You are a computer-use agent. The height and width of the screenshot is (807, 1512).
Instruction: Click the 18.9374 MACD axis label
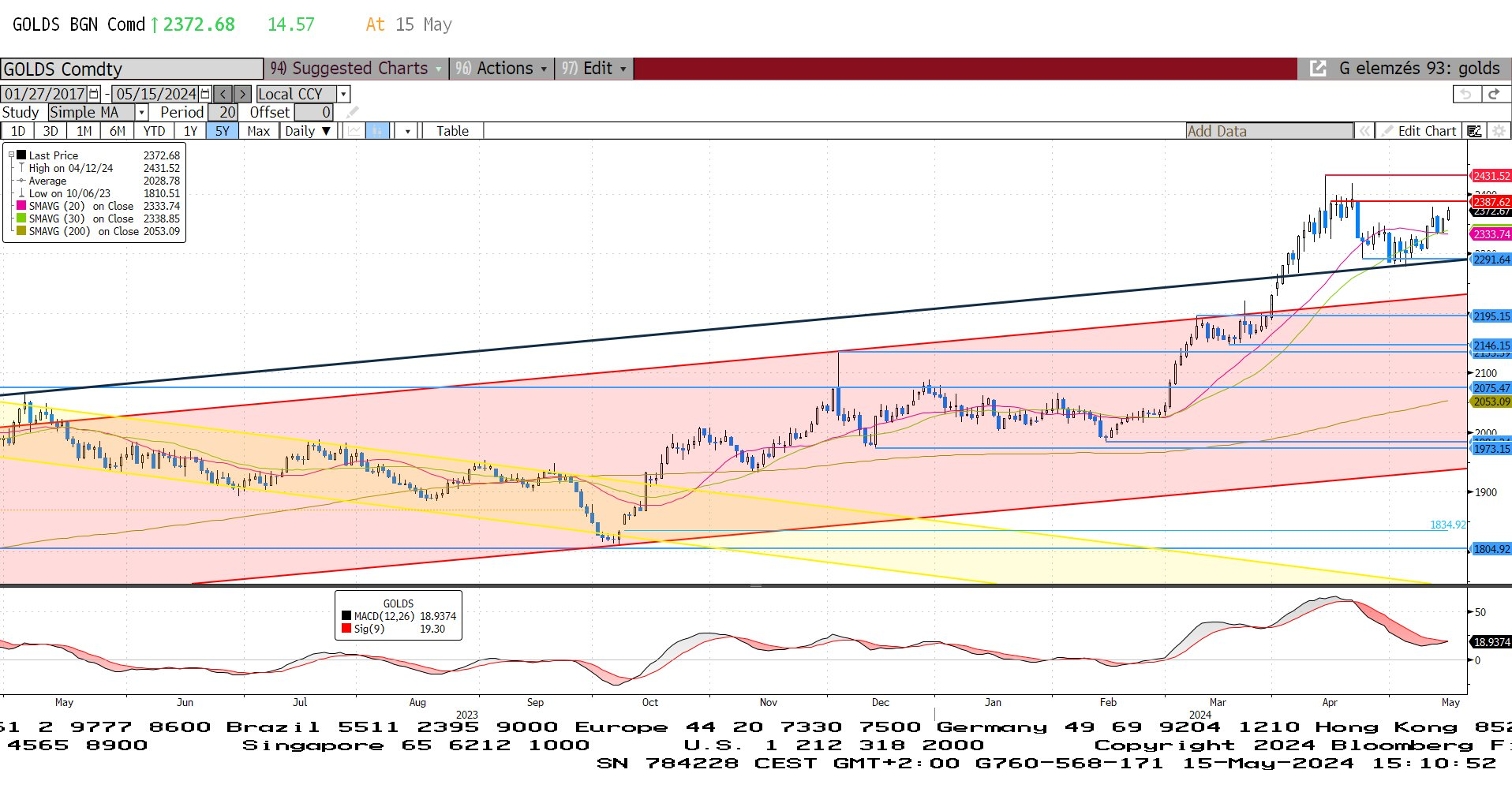pos(1491,642)
